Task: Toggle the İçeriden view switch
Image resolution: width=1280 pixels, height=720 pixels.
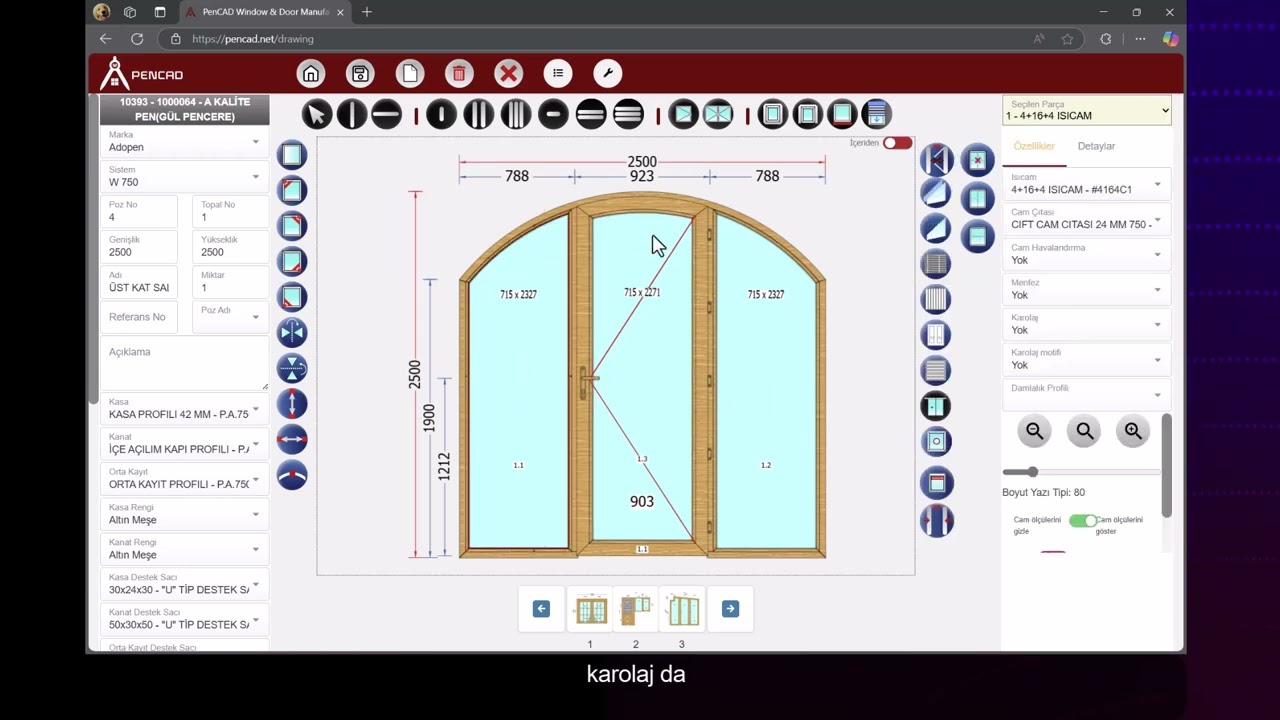Action: coord(897,143)
